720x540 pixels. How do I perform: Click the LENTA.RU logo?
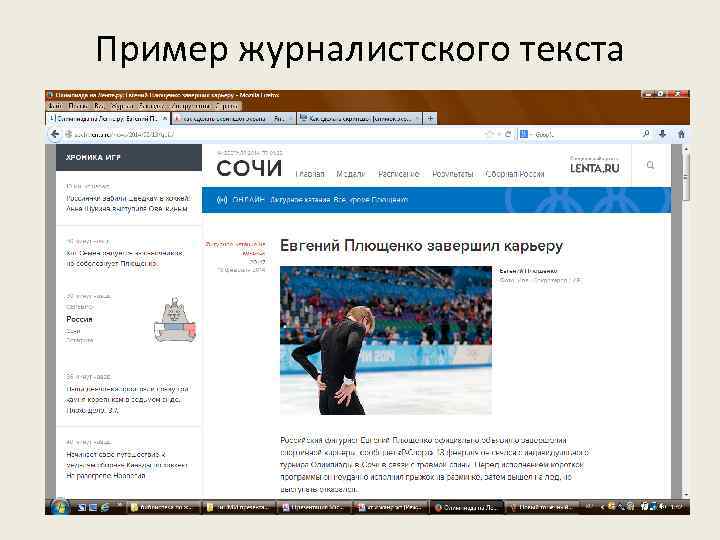595,168
